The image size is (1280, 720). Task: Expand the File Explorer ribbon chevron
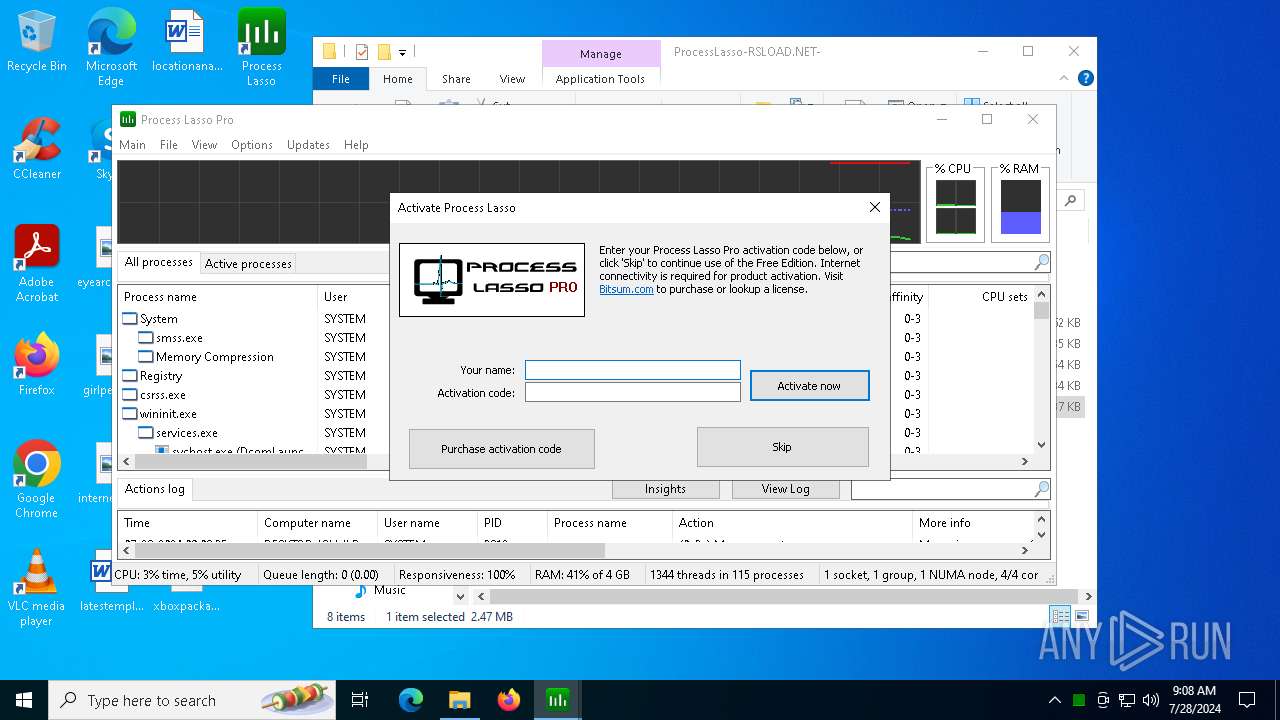pos(1066,78)
